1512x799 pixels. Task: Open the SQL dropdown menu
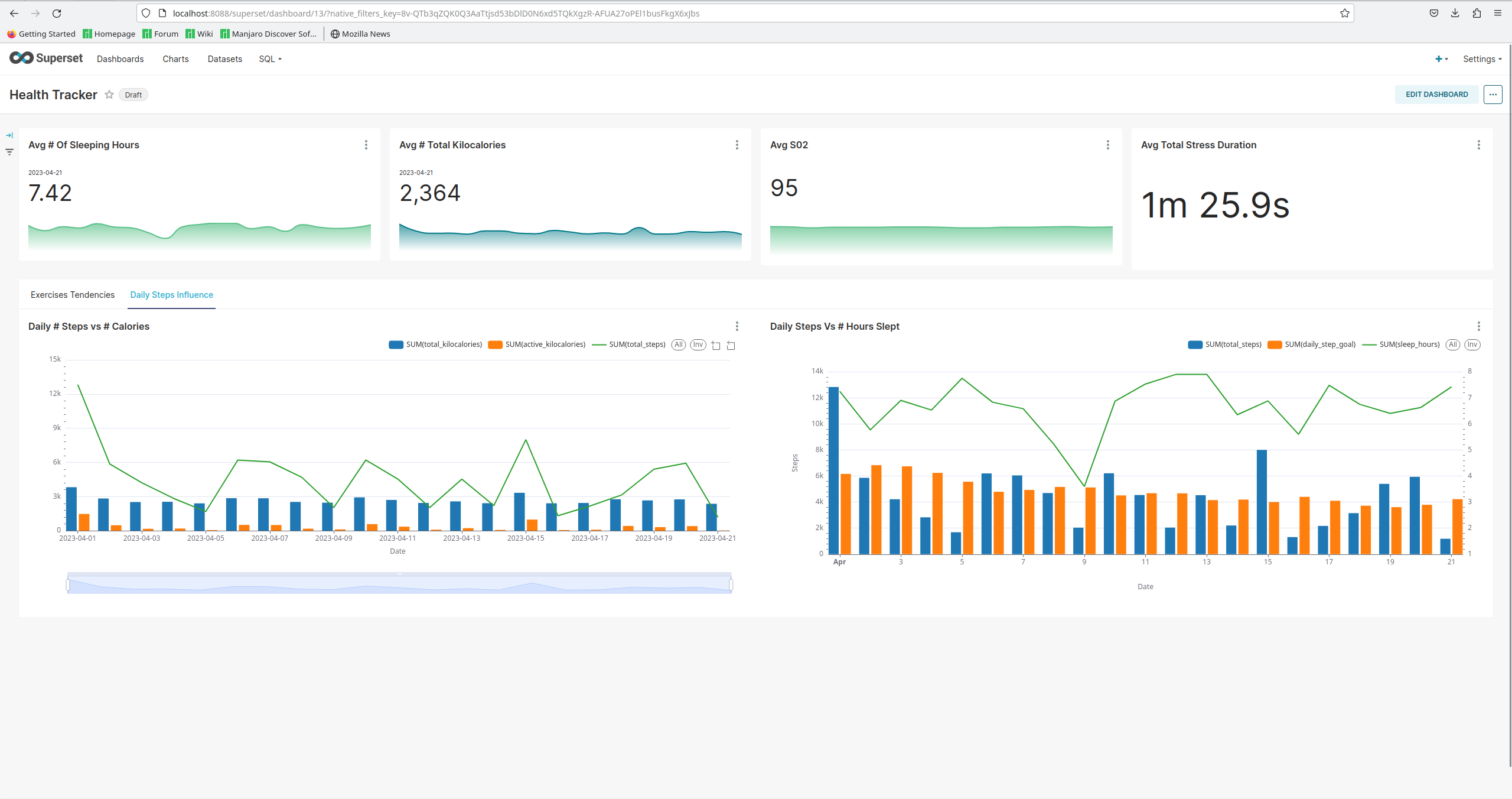[269, 59]
